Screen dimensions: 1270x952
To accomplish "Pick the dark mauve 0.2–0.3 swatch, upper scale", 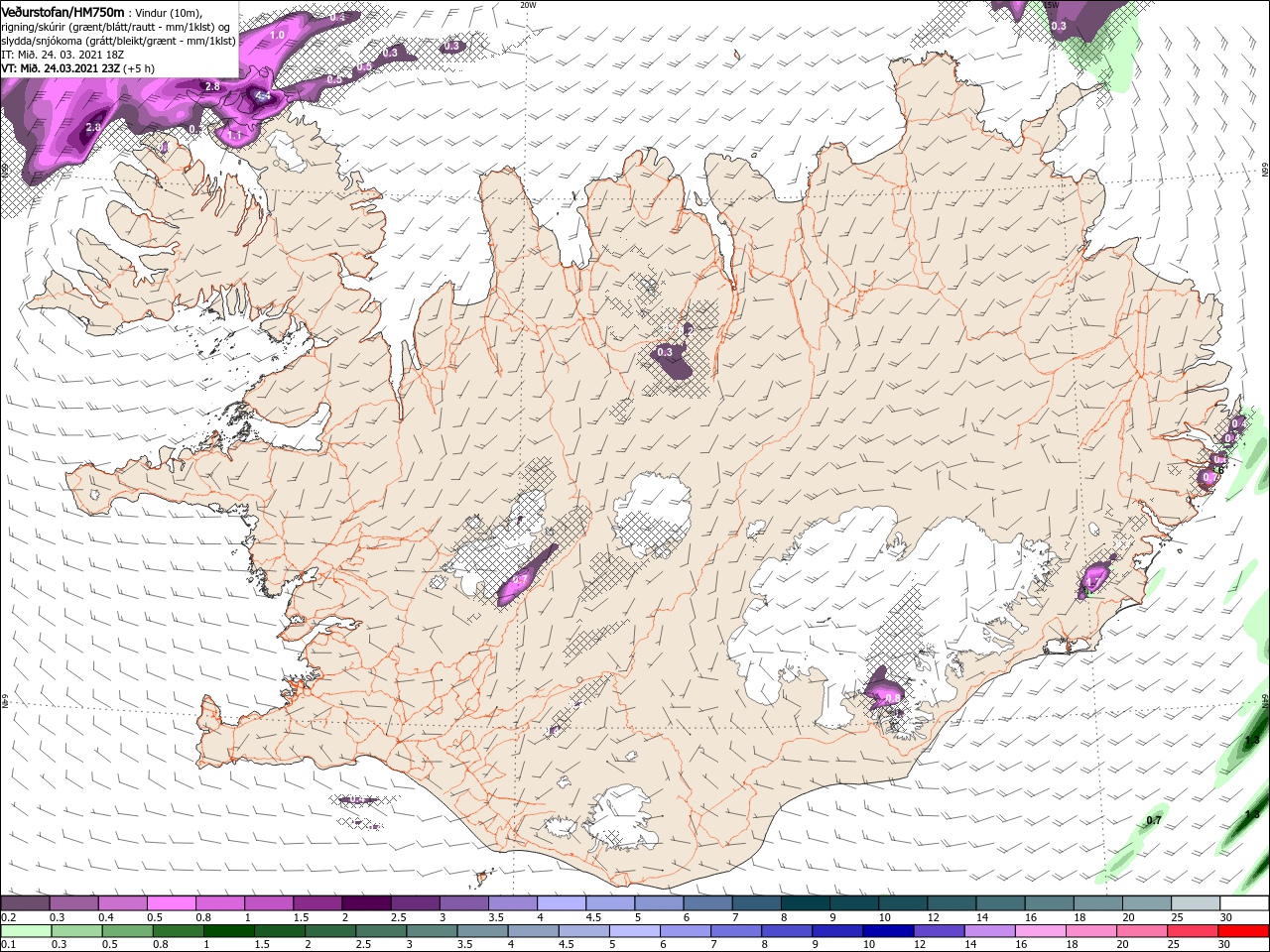I will click(25, 902).
